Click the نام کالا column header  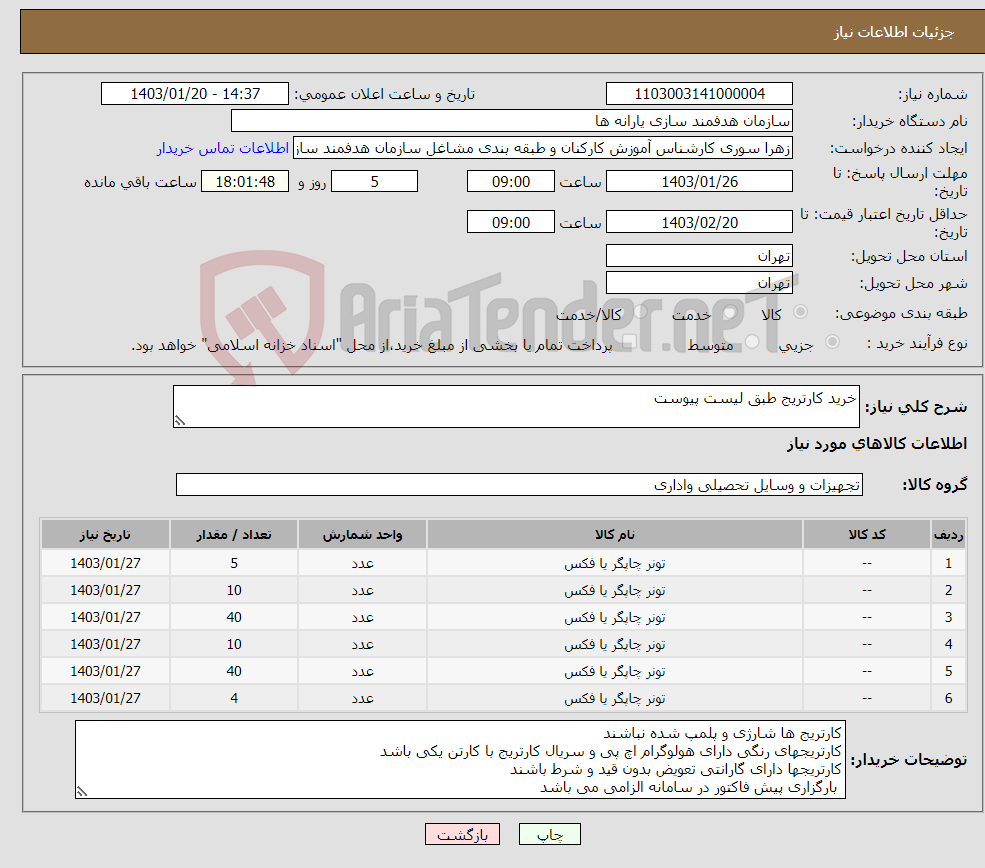click(614, 534)
